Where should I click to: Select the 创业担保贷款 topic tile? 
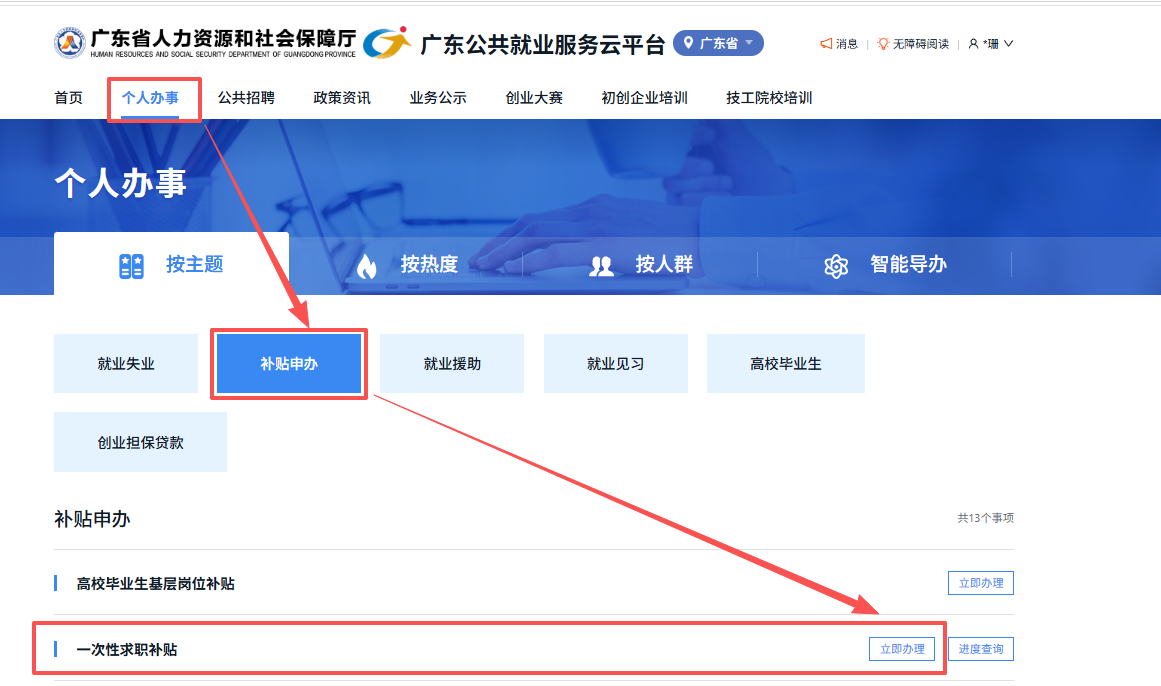[x=140, y=442]
